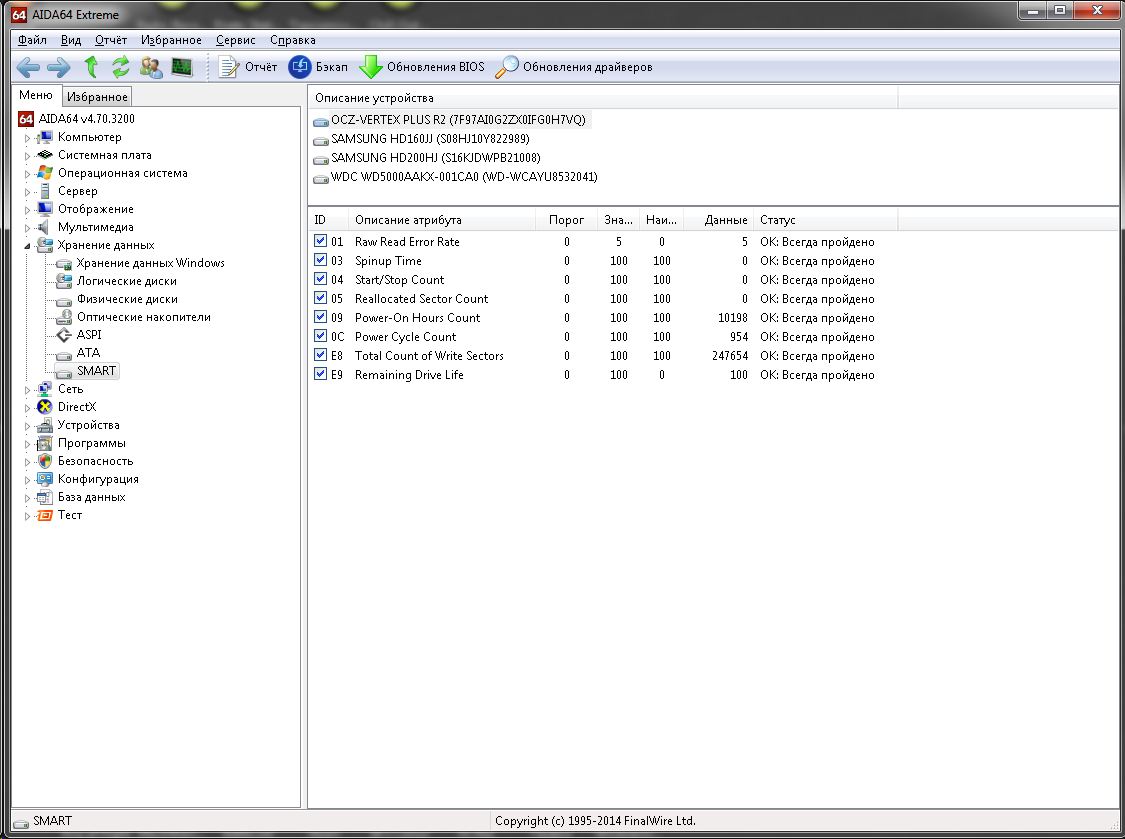This screenshot has height=839, width=1125.
Task: Open Обновления BIOS green download icon
Action: (371, 67)
